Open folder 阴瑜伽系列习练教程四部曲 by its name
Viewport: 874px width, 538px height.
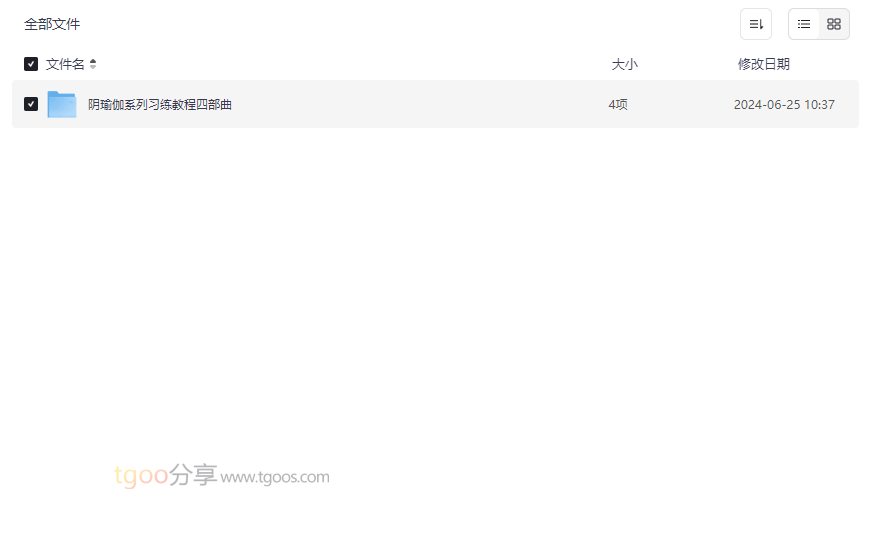pyautogui.click(x=160, y=104)
